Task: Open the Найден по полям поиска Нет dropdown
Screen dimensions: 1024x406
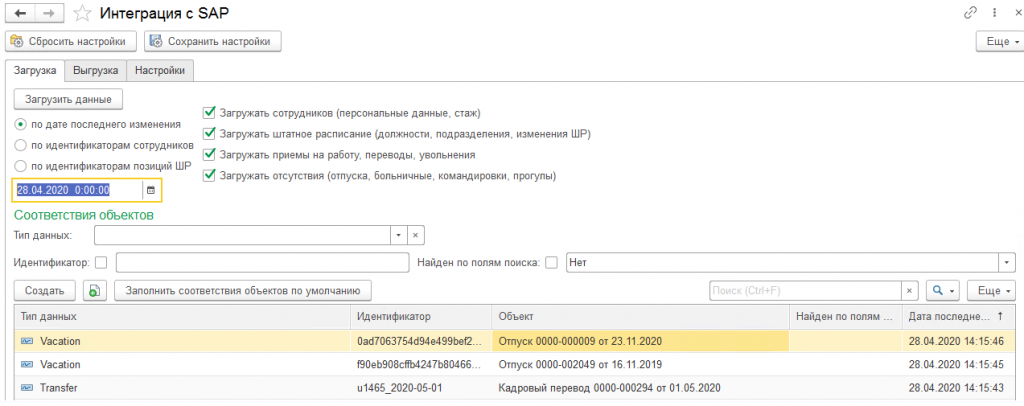Action: (1004, 262)
